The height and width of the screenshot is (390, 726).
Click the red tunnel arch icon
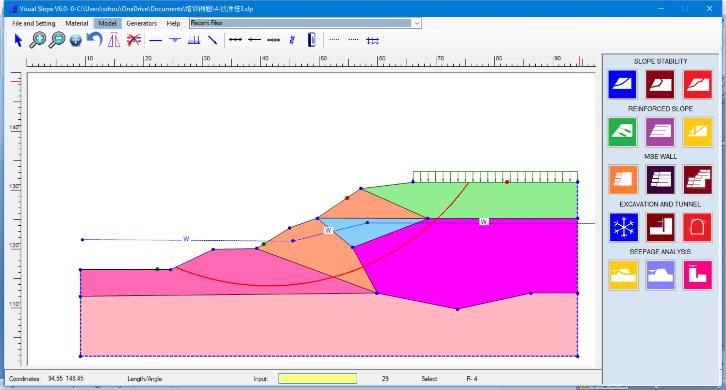point(697,227)
